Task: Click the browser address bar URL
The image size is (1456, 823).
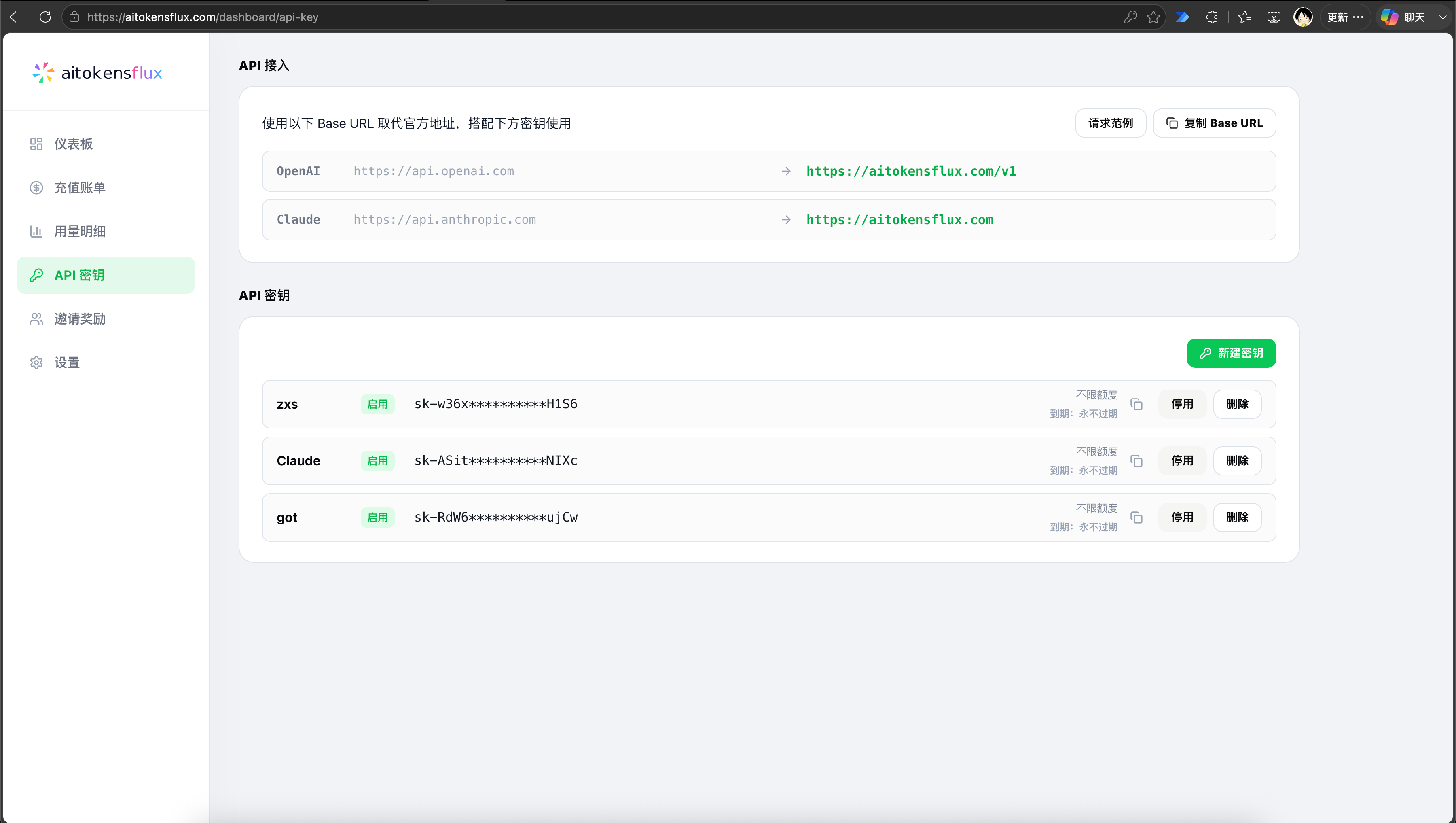Action: click(203, 17)
